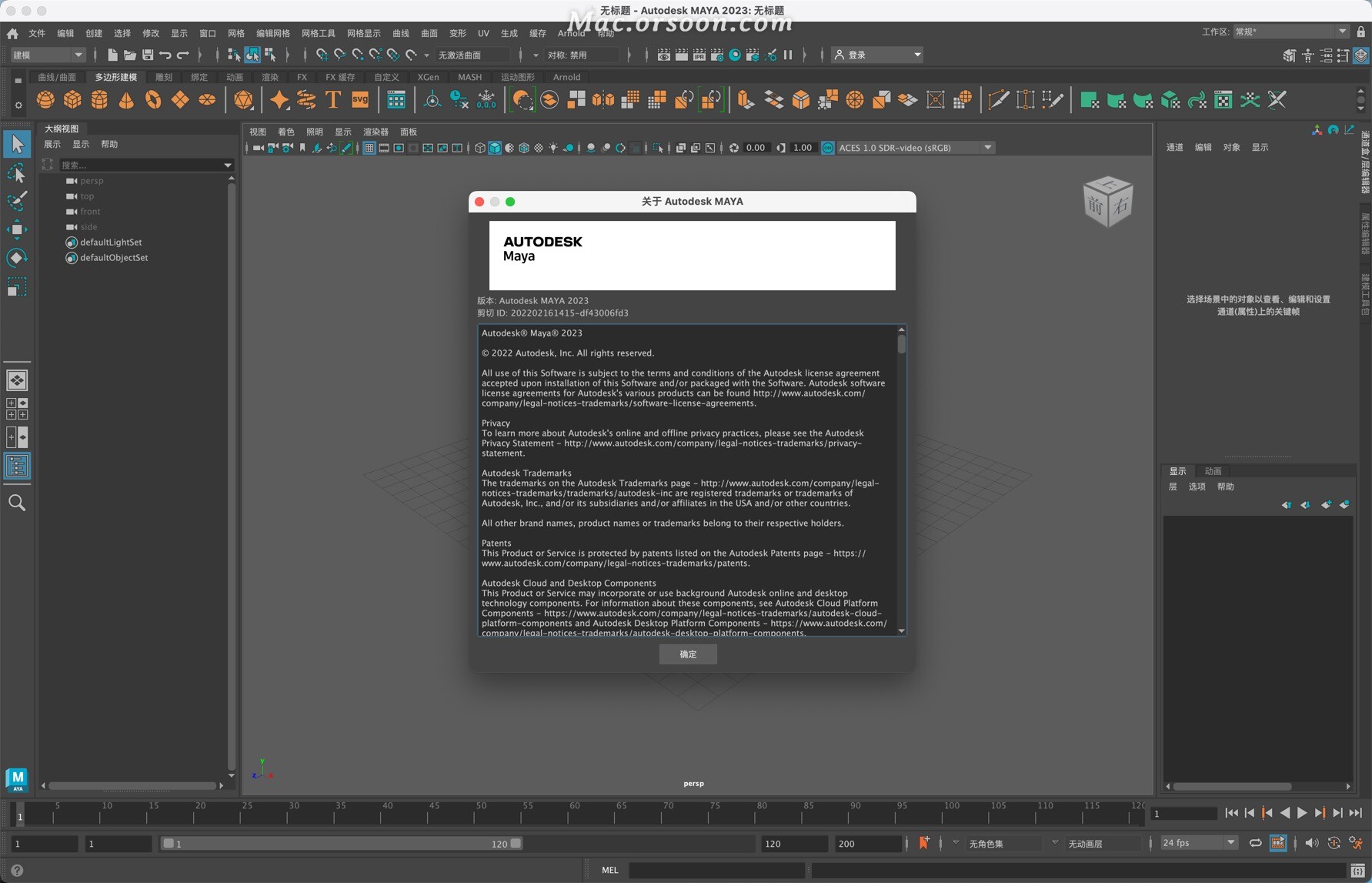Toggle the outliner layout button in sidebar

coord(17,466)
